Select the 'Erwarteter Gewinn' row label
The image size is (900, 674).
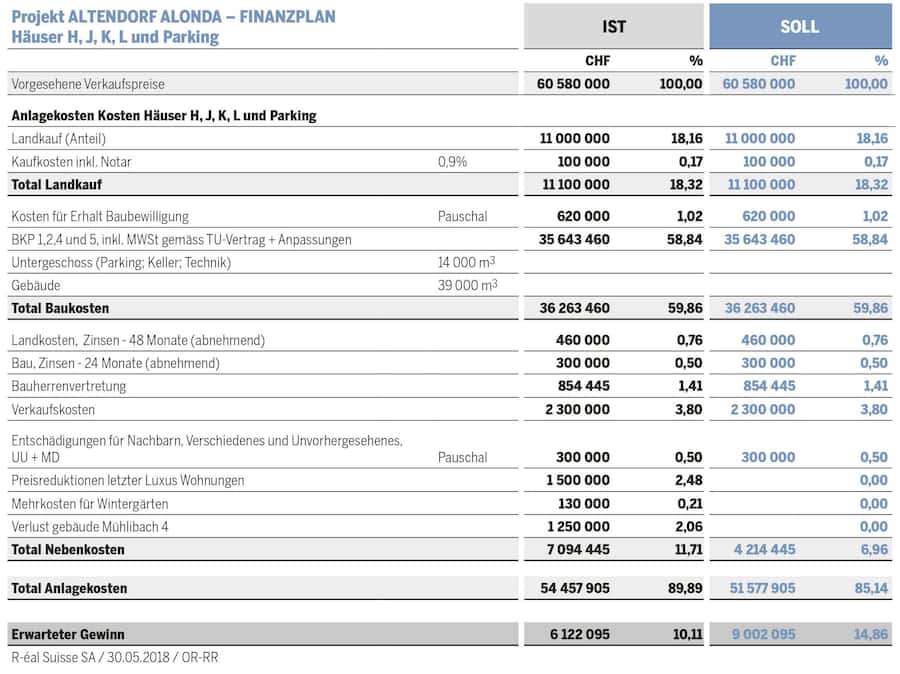pyautogui.click(x=68, y=634)
